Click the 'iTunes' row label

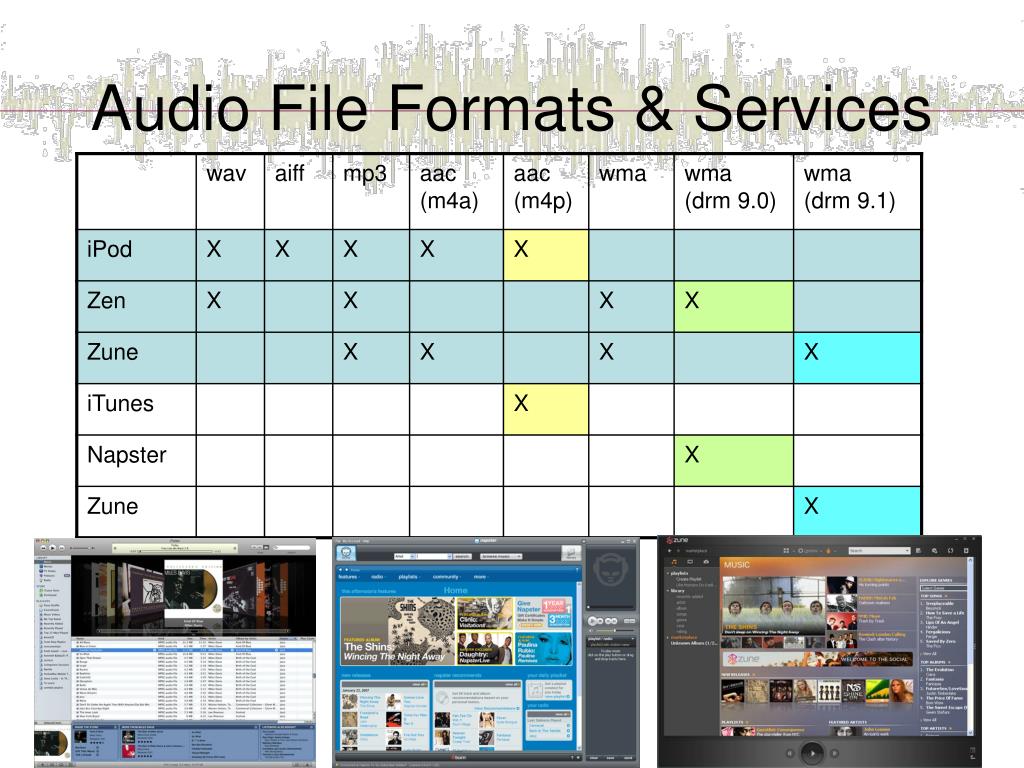click(120, 403)
